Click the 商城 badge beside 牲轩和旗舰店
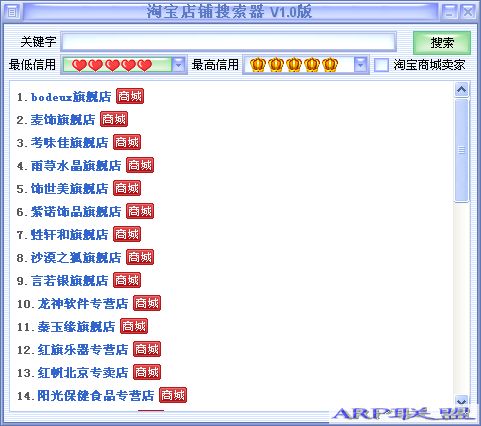 [x=127, y=234]
